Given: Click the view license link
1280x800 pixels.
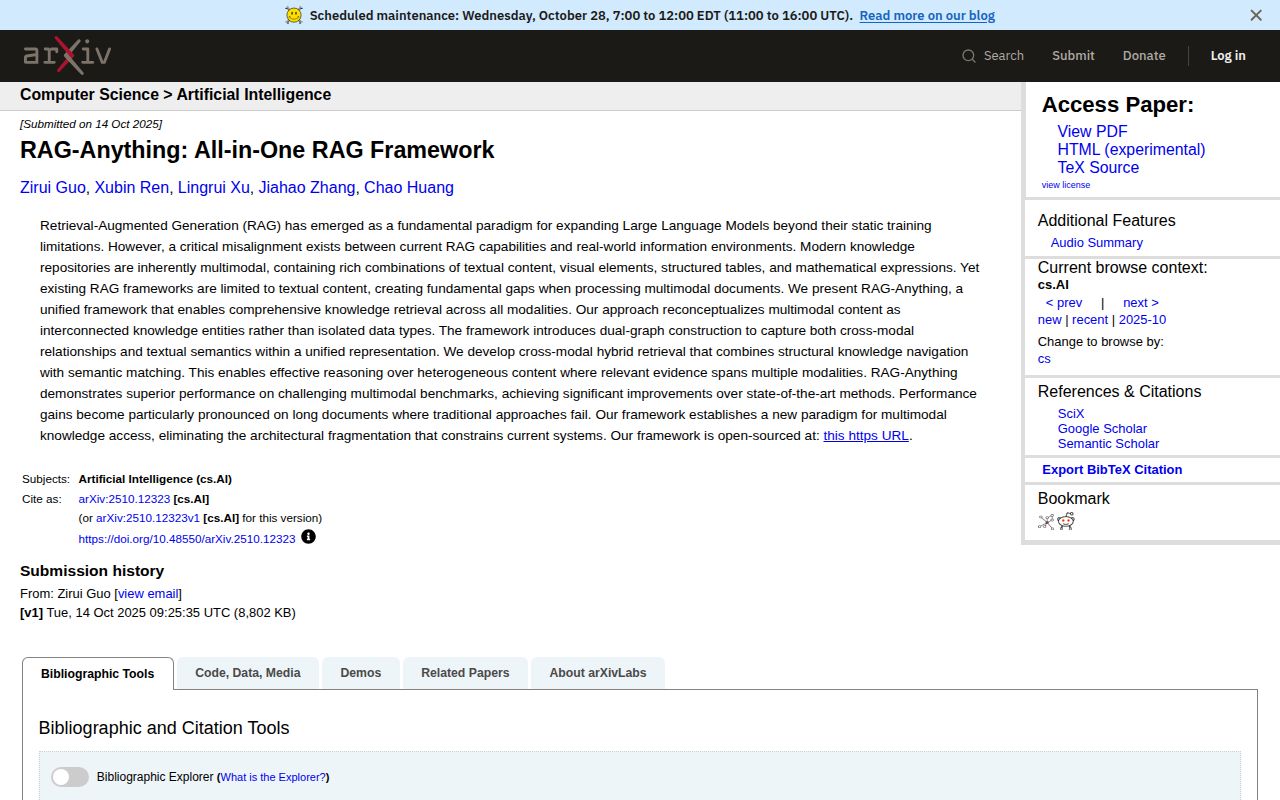Looking at the screenshot, I should pyautogui.click(x=1066, y=185).
